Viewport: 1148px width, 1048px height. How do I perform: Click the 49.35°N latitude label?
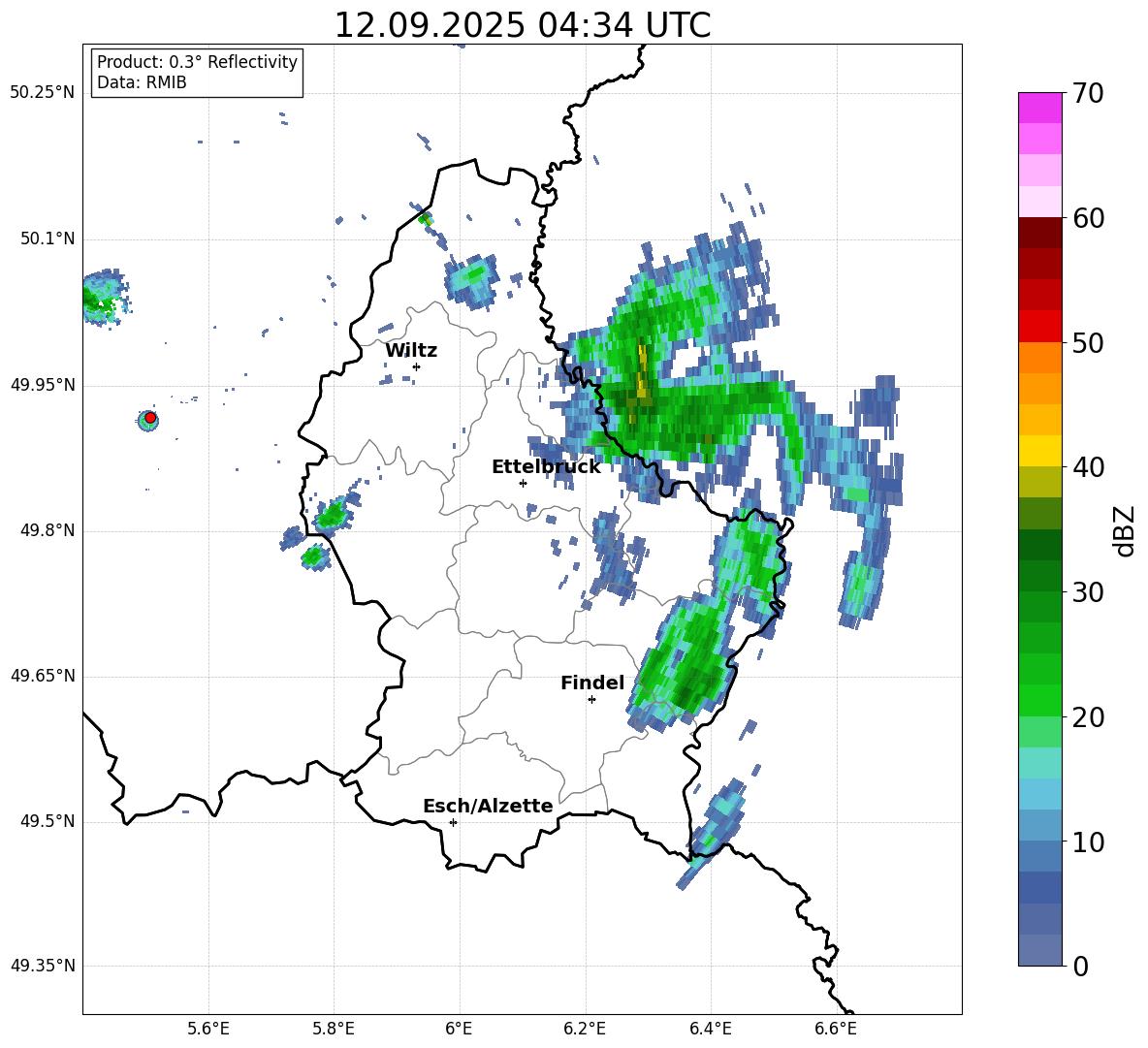43,966
